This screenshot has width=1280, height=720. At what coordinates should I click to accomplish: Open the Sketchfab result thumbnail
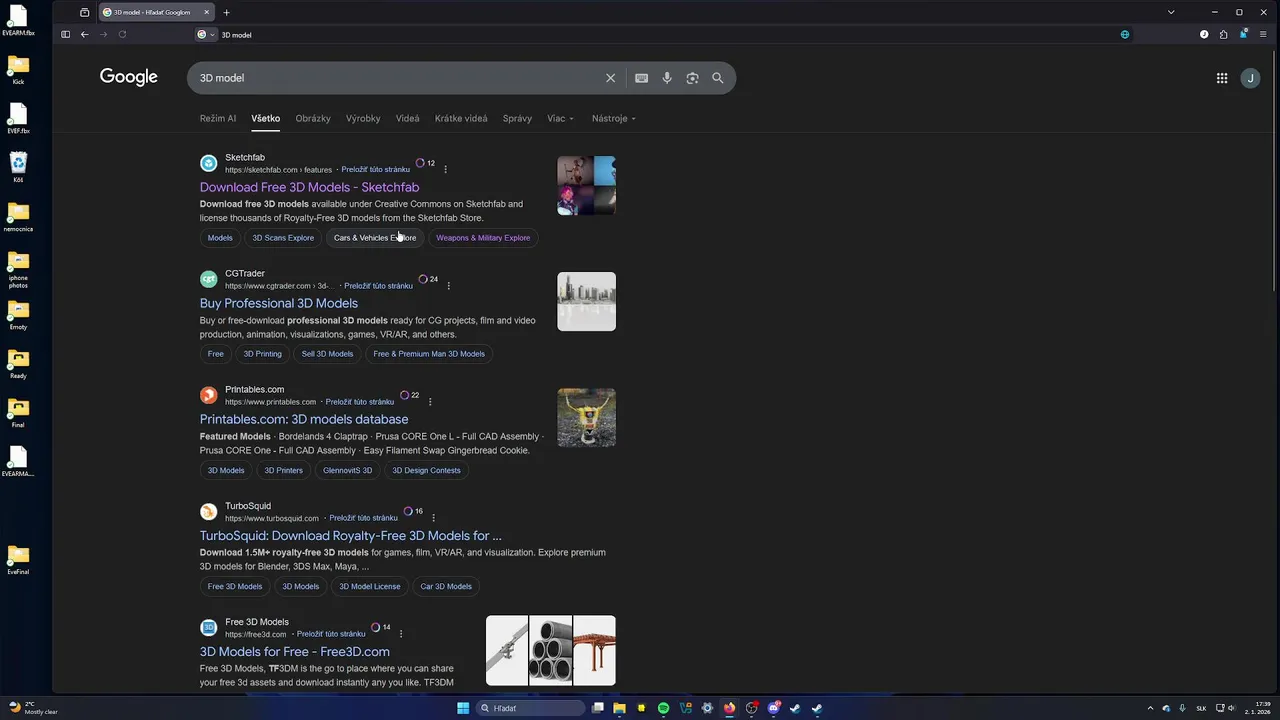[586, 185]
